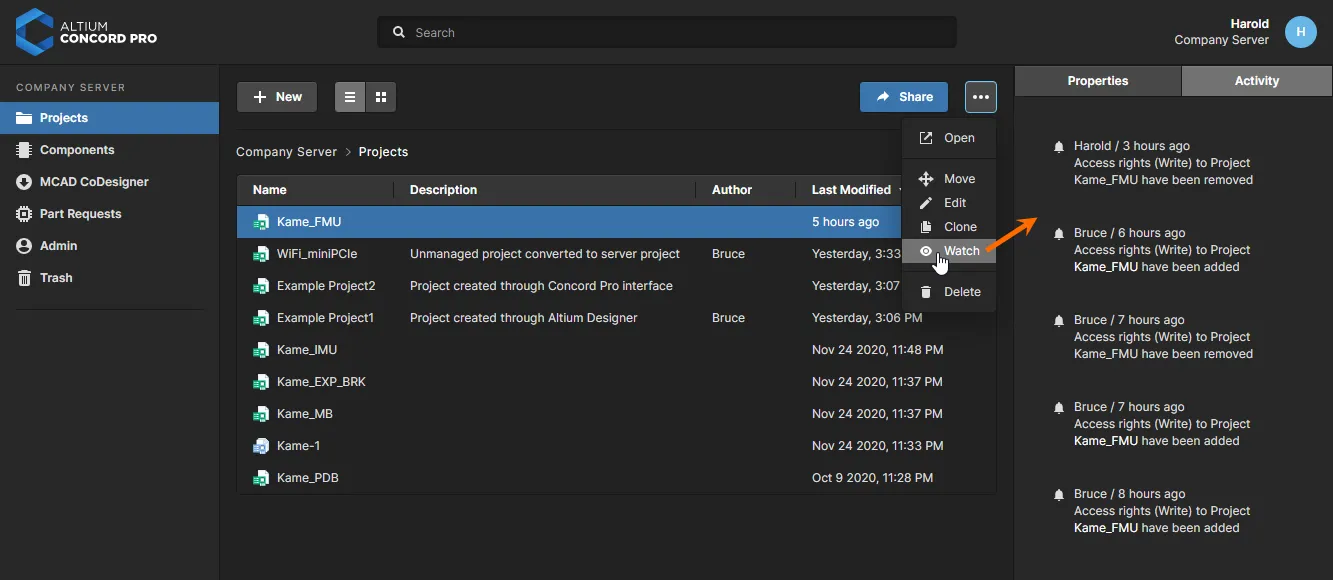Sort by Last Modified column
This screenshot has width=1333, height=580.
pyautogui.click(x=851, y=190)
